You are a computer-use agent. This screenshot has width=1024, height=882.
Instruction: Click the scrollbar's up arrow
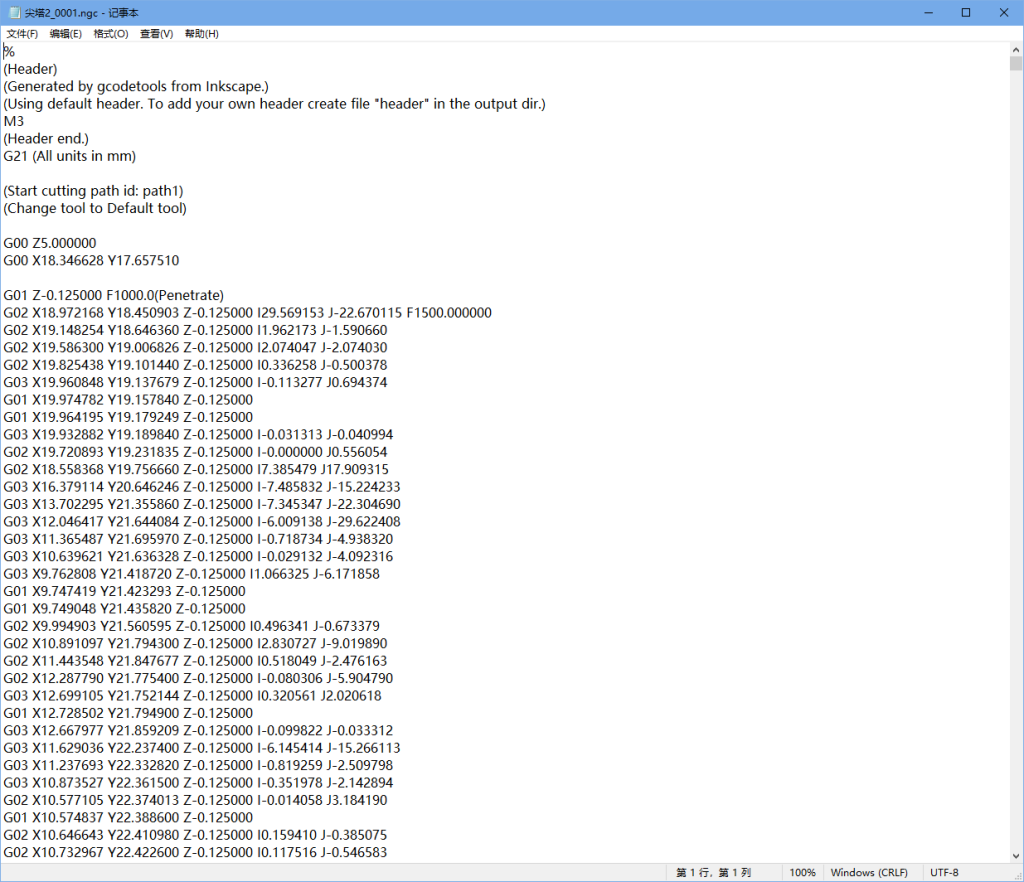coord(1015,49)
